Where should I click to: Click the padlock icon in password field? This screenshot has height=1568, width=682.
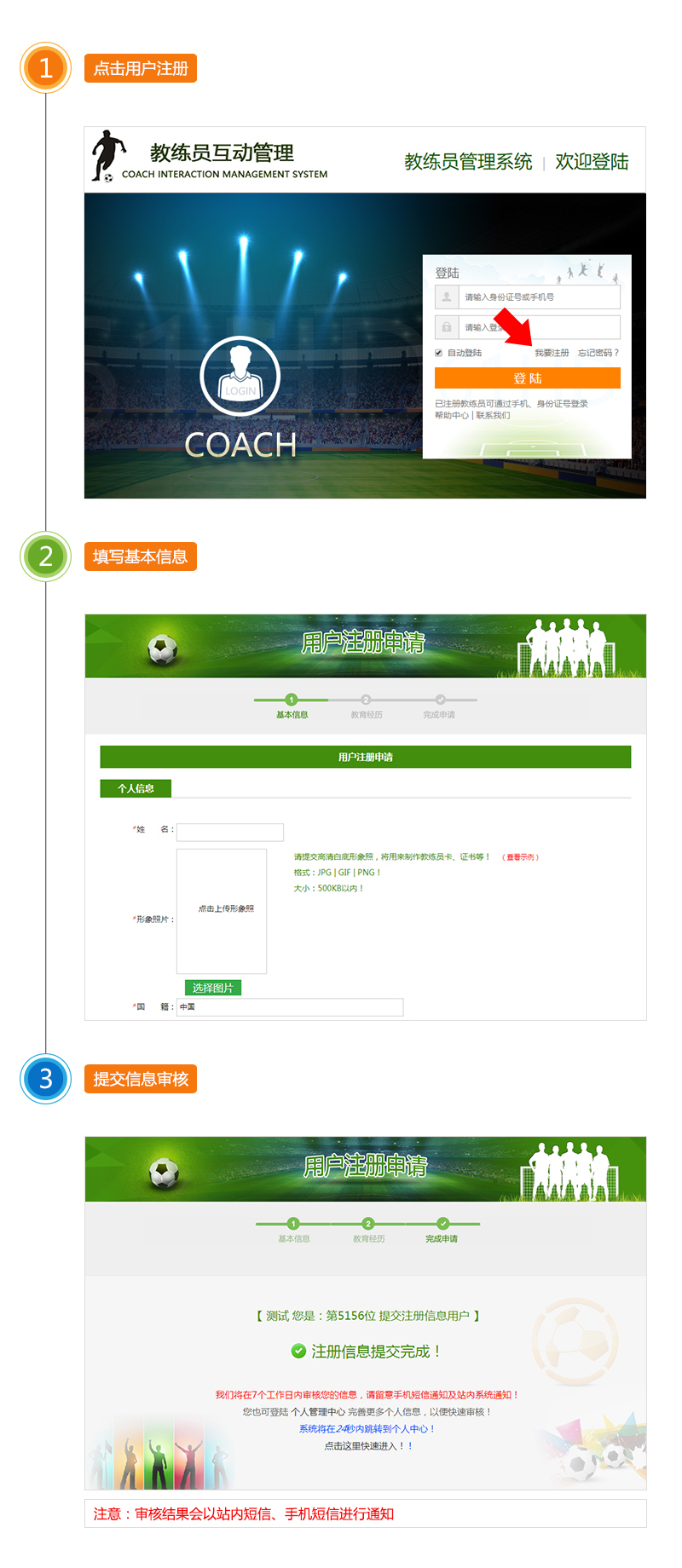(x=446, y=327)
